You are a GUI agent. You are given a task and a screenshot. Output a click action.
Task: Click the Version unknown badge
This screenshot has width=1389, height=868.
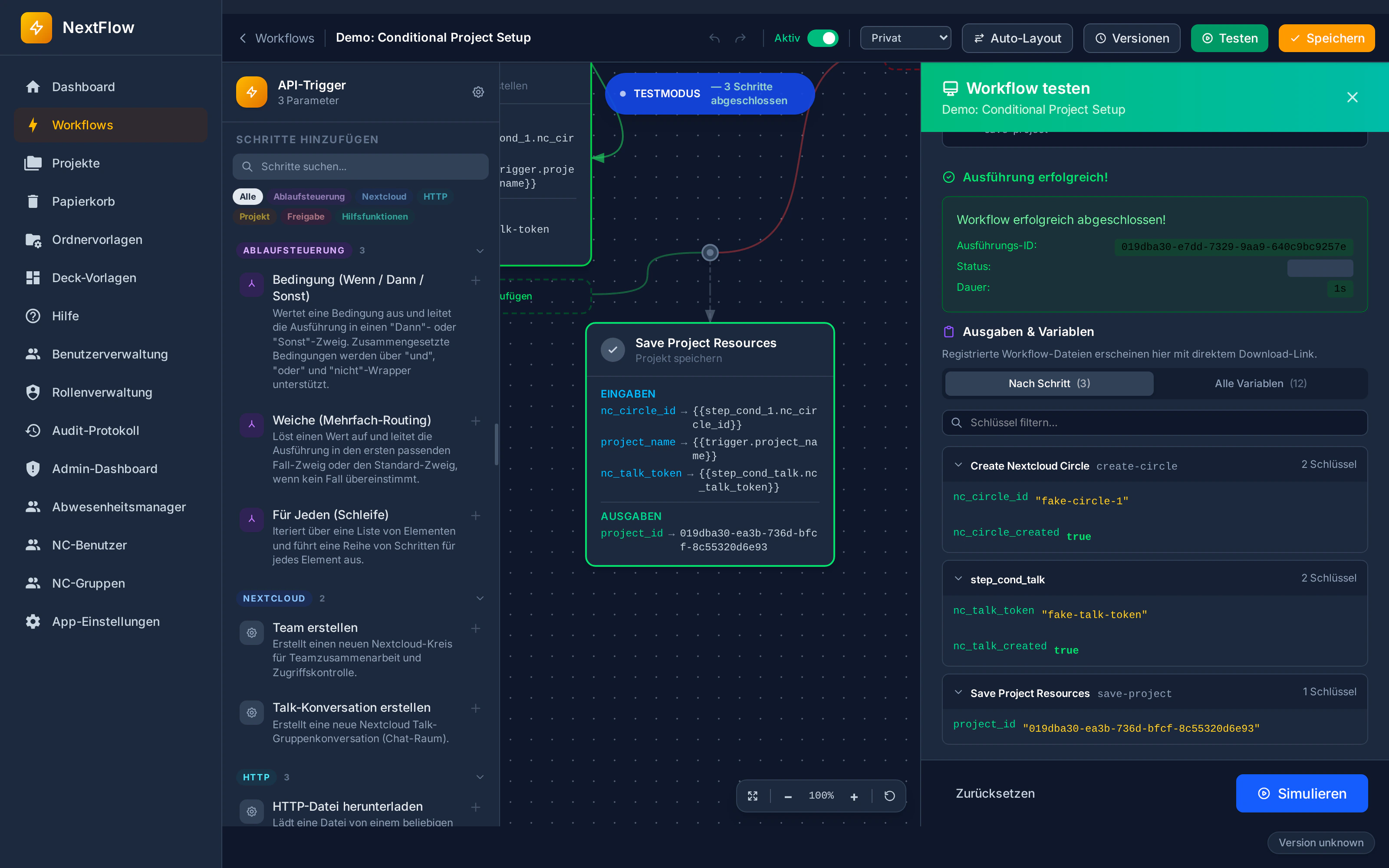point(1321,842)
